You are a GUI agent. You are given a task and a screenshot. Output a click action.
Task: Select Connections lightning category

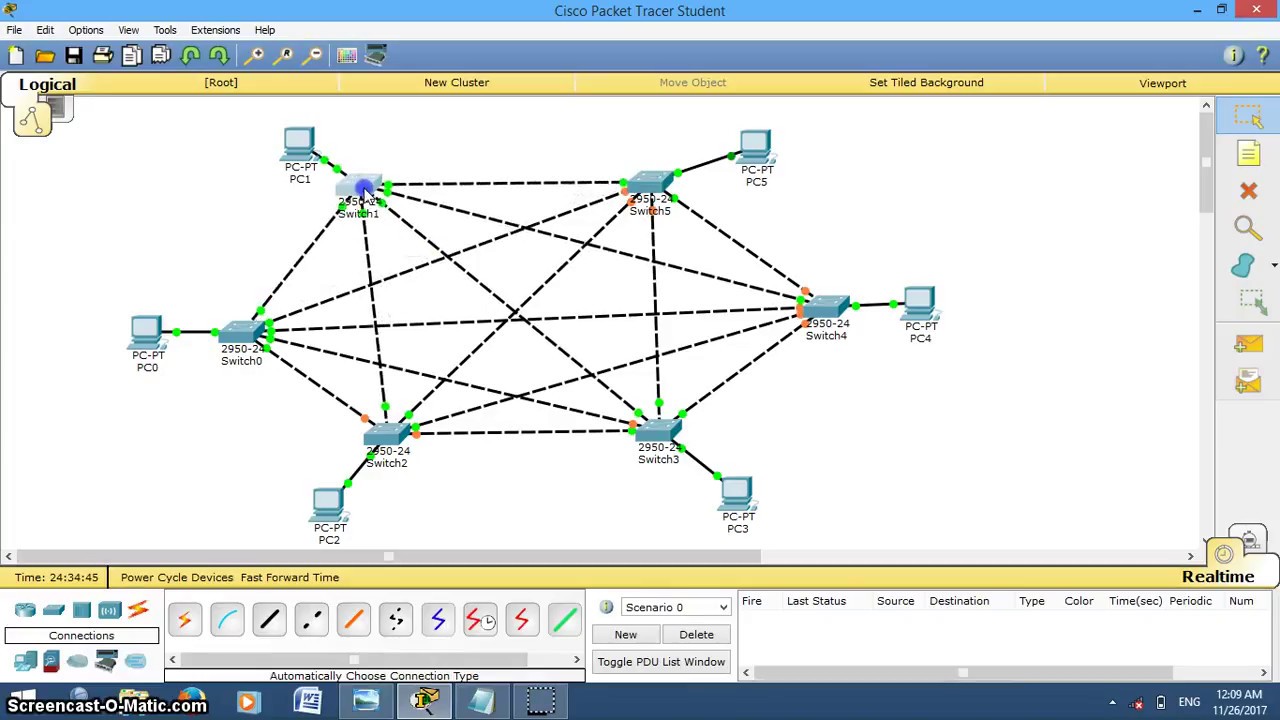[x=138, y=609]
